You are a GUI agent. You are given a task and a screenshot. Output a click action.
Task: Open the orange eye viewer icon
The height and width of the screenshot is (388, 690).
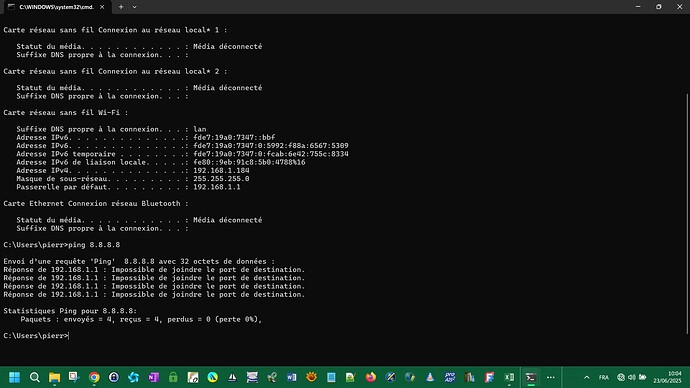(x=311, y=377)
